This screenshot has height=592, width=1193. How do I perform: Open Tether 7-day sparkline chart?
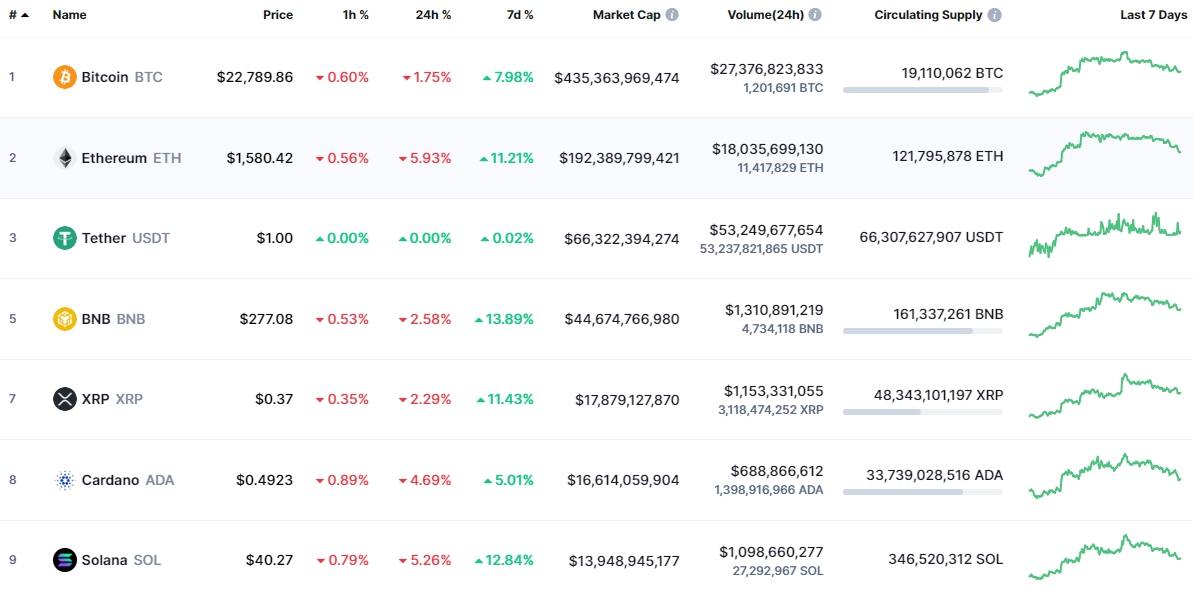tap(1105, 235)
